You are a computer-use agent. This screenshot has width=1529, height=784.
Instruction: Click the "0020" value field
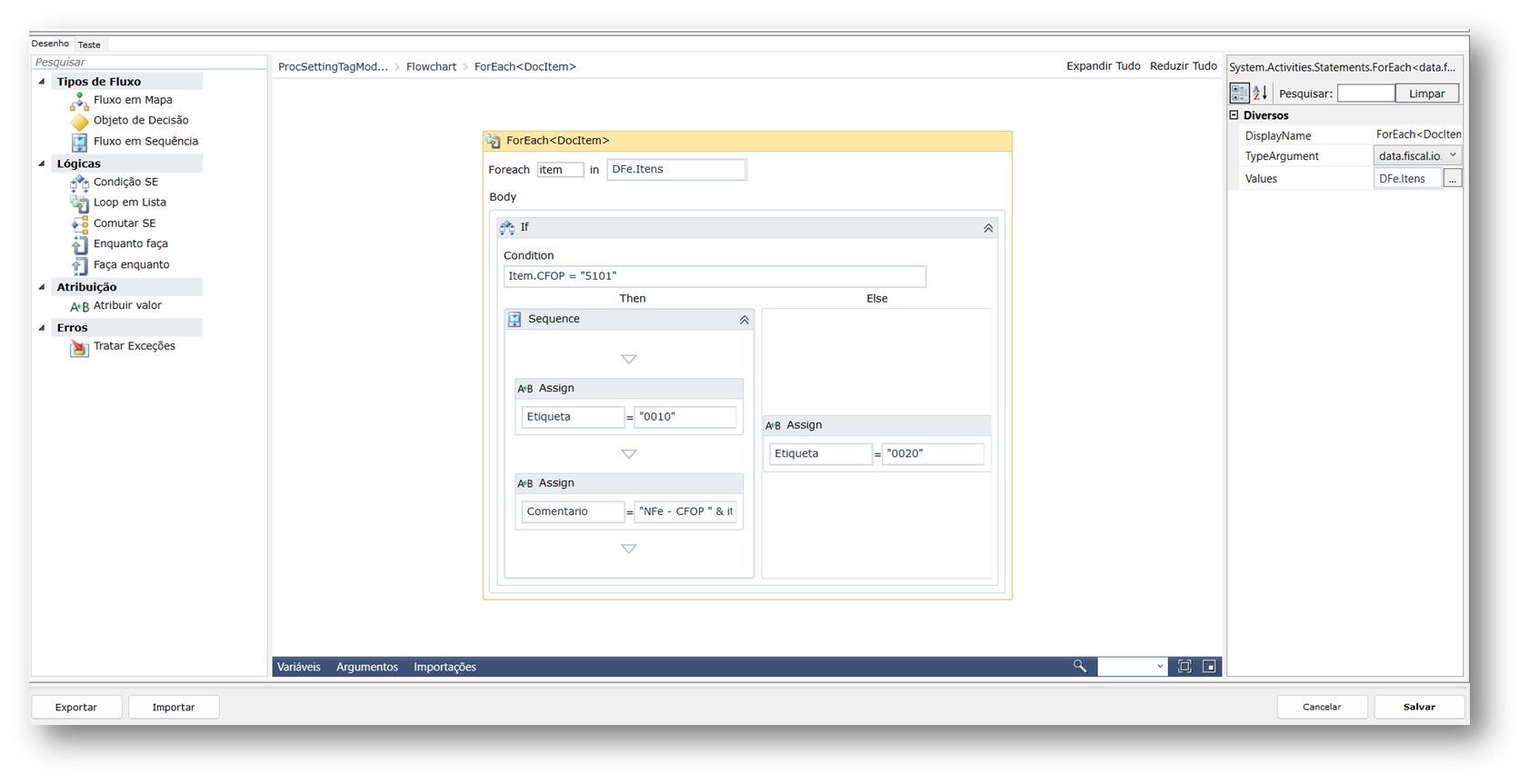point(933,454)
